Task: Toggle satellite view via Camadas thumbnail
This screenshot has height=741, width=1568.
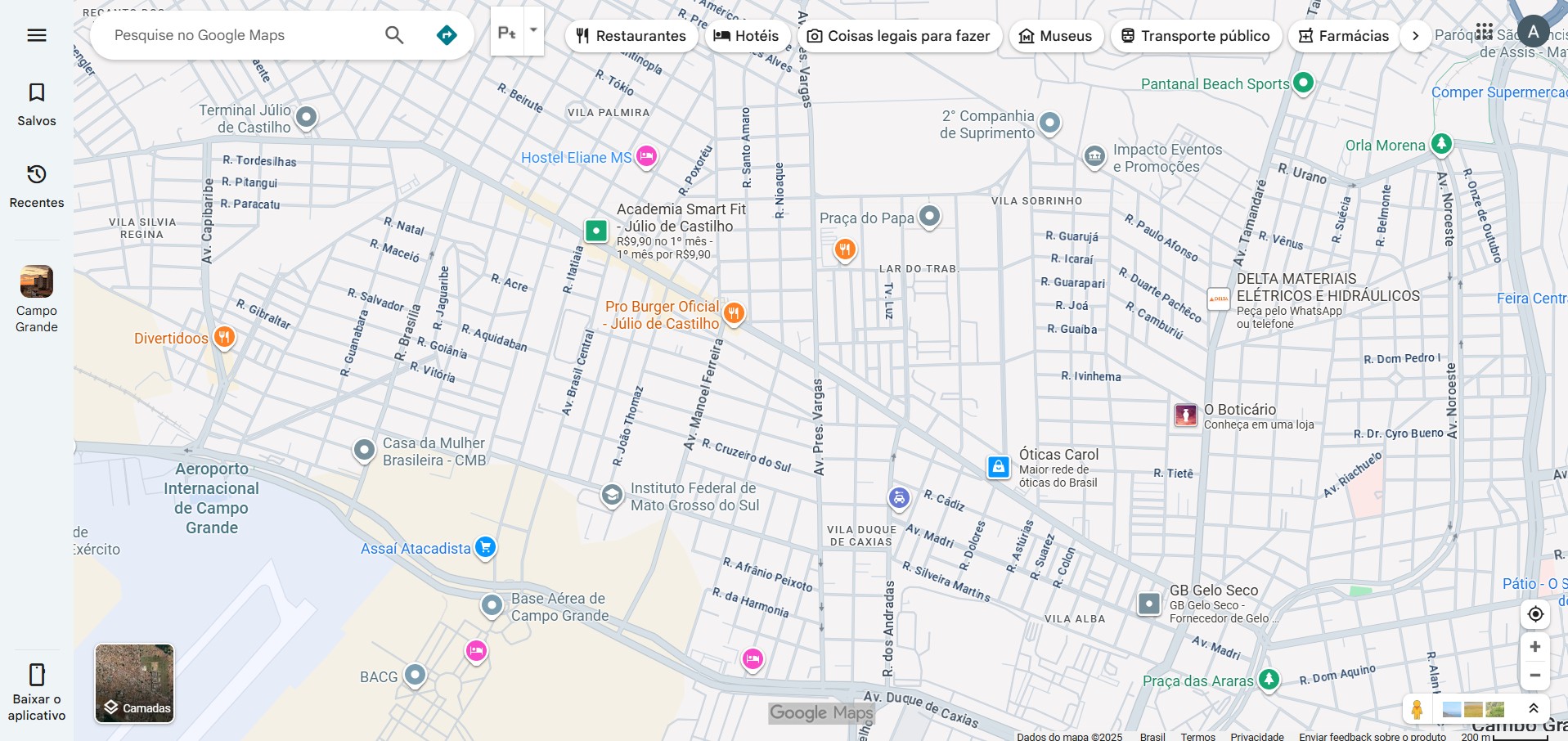Action: tap(135, 684)
